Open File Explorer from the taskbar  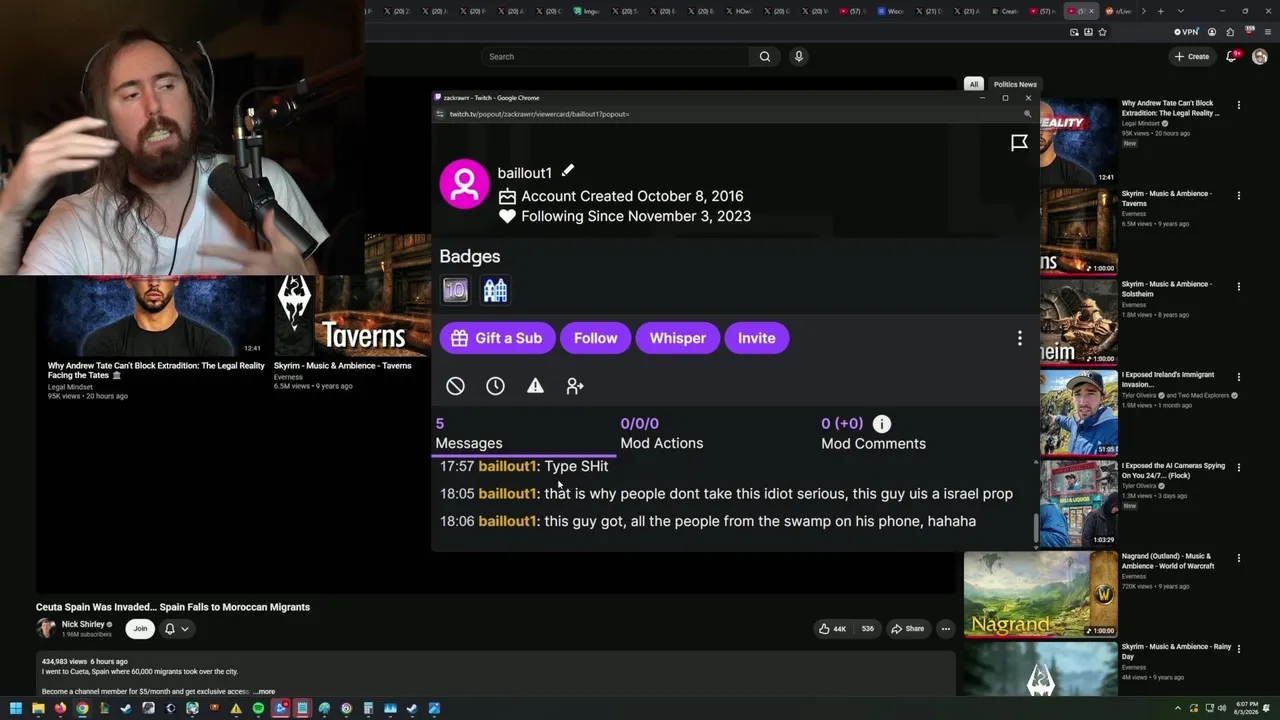pyautogui.click(x=38, y=709)
